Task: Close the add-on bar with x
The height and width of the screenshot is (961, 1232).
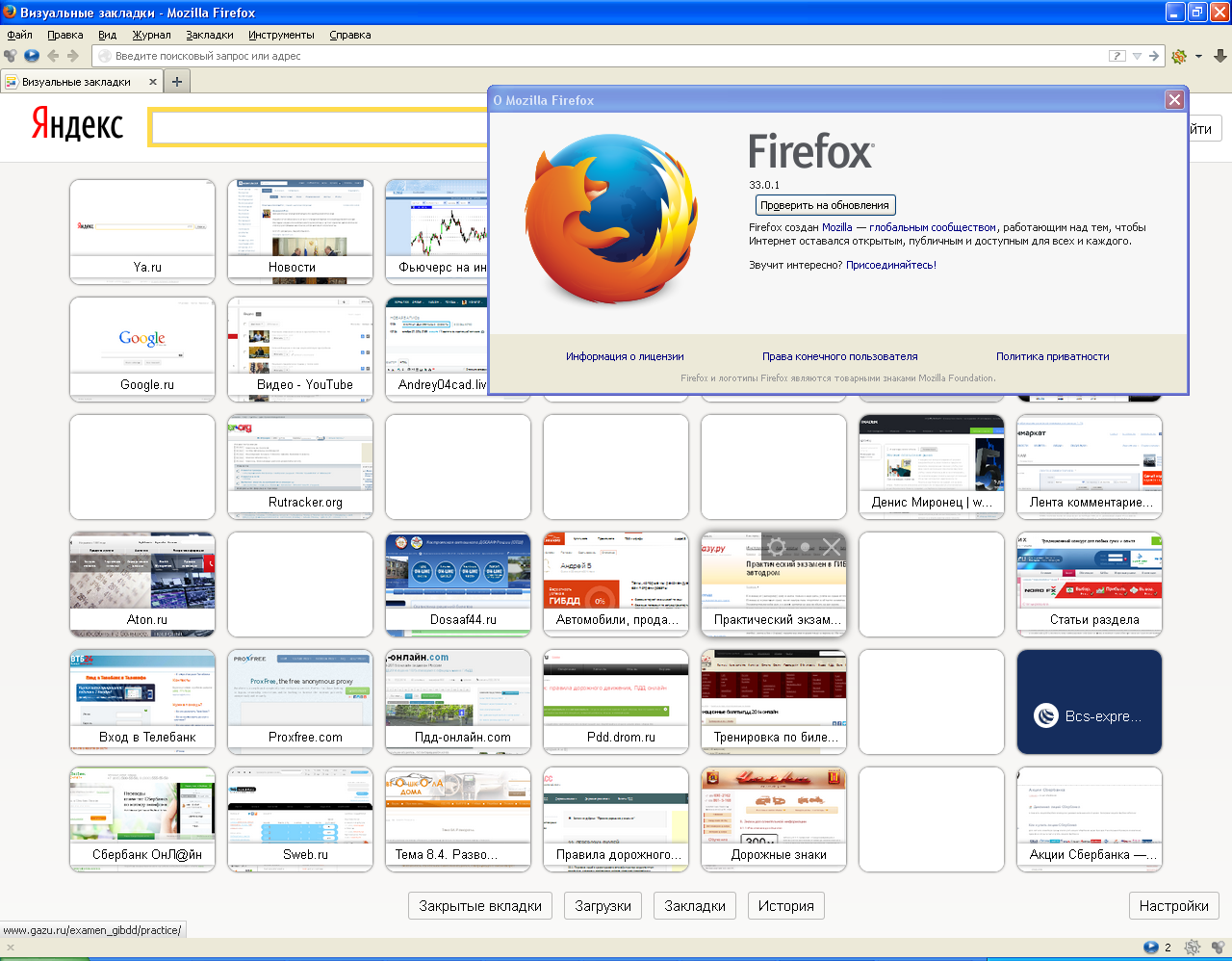Action: coord(10,948)
